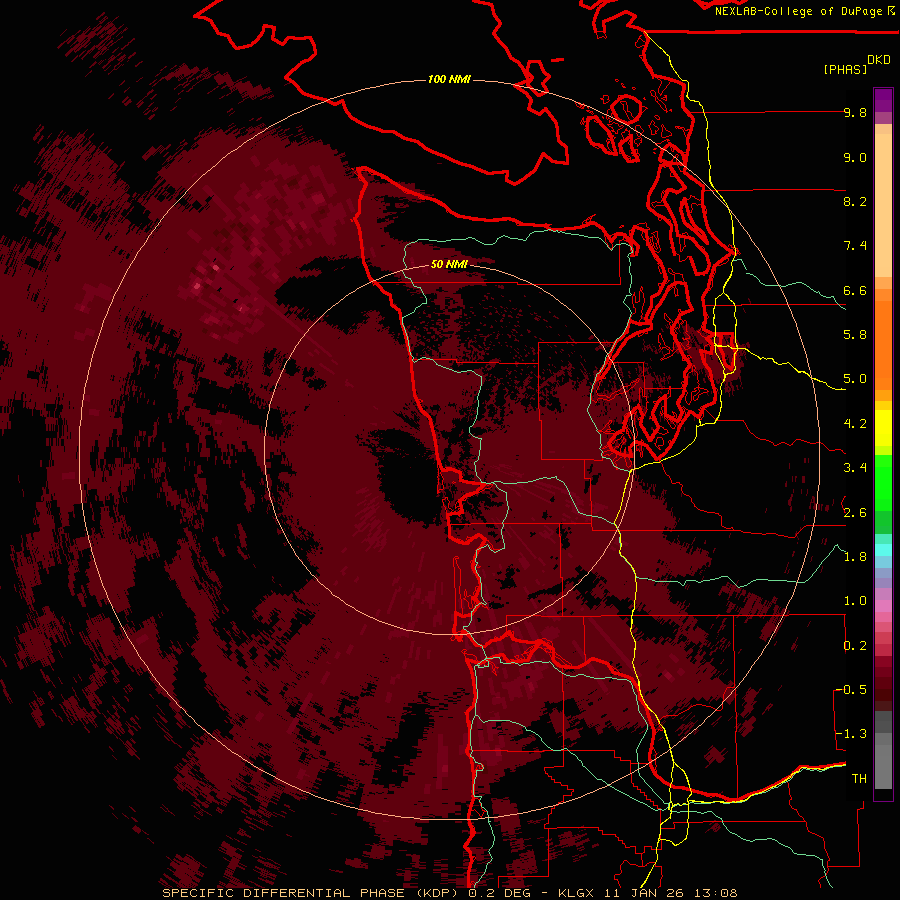The width and height of the screenshot is (900, 900).
Task: Select the -0.5 legend value
Action: [x=851, y=689]
